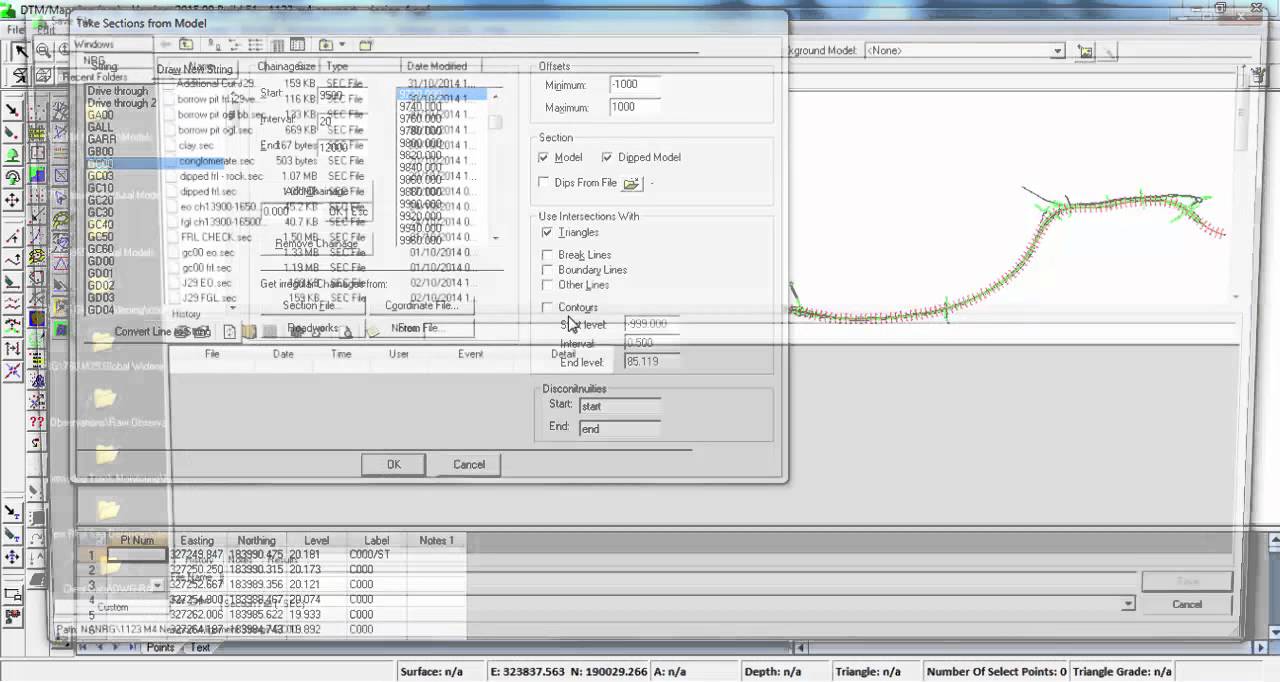Open the combo box above the right-side Cancel button

coord(1129,604)
